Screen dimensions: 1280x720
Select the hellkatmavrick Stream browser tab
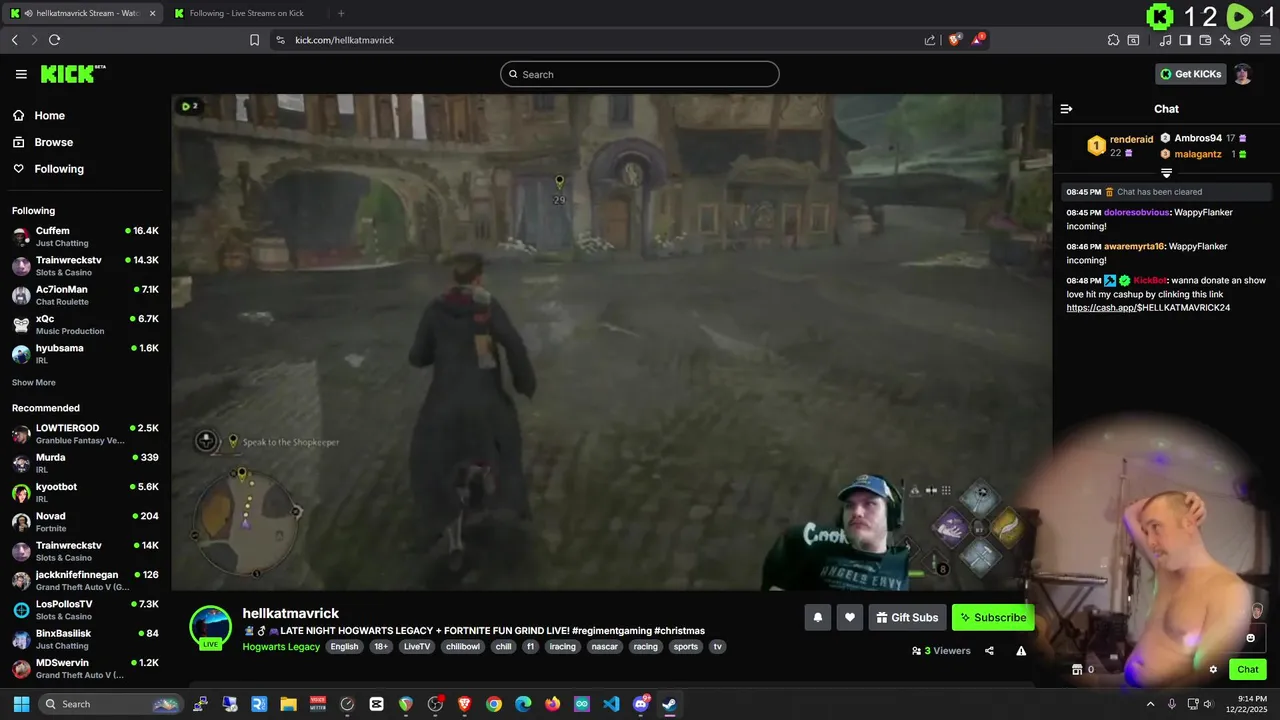click(x=82, y=13)
